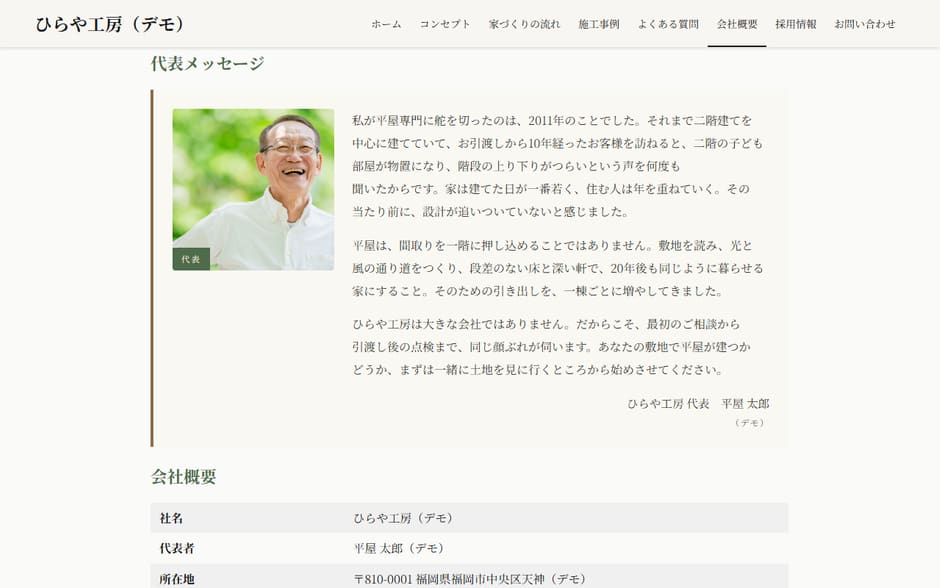Click the 会社概要 section heading
940x588 pixels.
(183, 477)
